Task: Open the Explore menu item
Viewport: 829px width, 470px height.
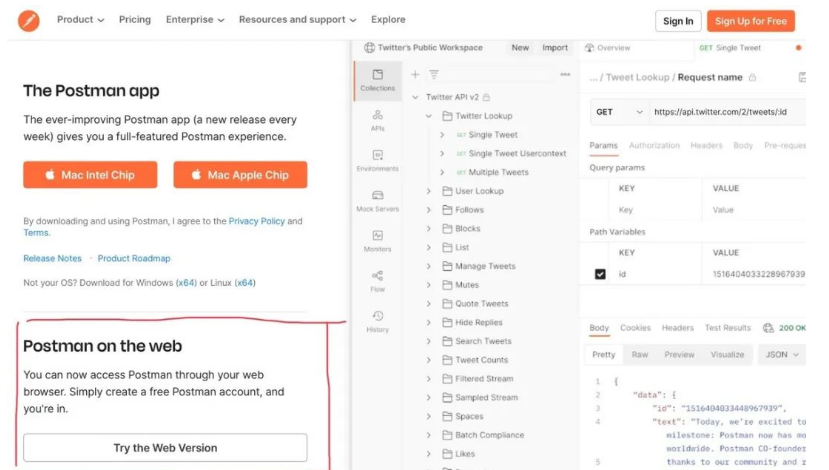Action: [388, 20]
